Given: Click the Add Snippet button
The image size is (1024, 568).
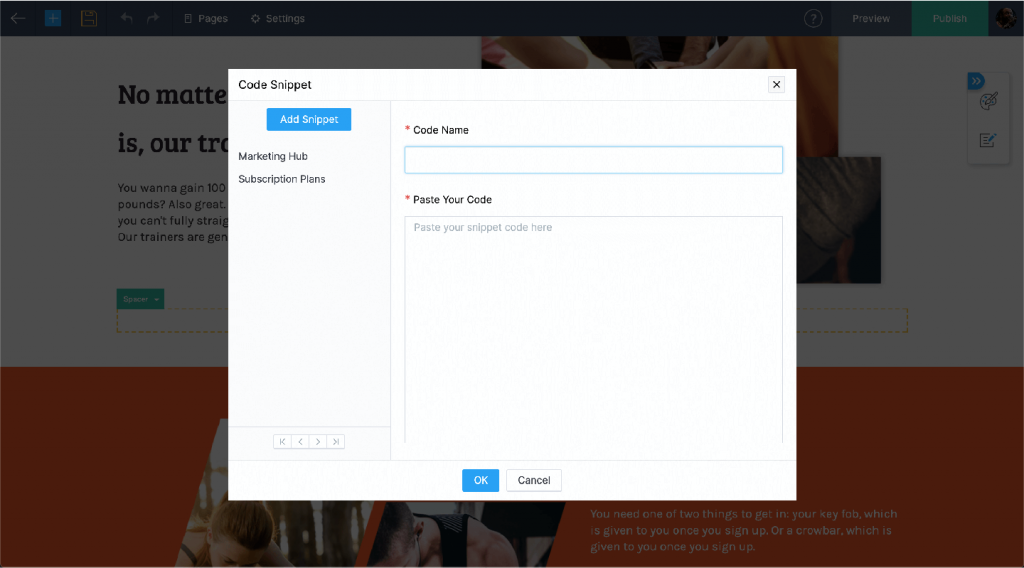Looking at the screenshot, I should pos(309,119).
